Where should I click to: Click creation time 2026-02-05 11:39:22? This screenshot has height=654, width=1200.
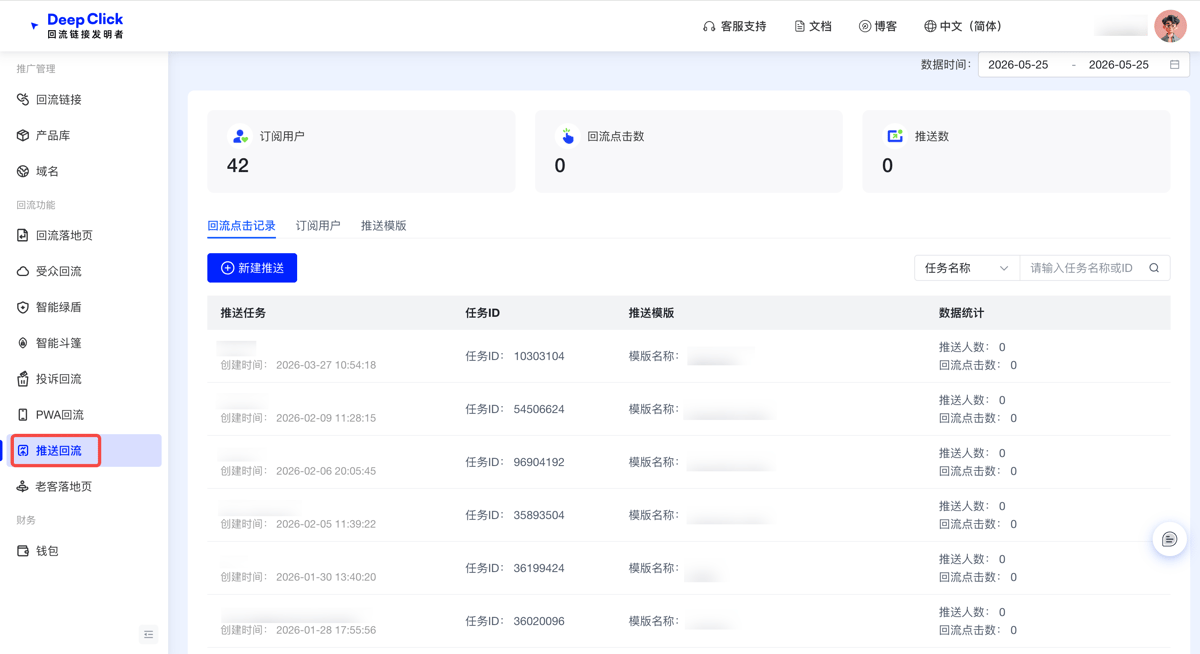(326, 524)
